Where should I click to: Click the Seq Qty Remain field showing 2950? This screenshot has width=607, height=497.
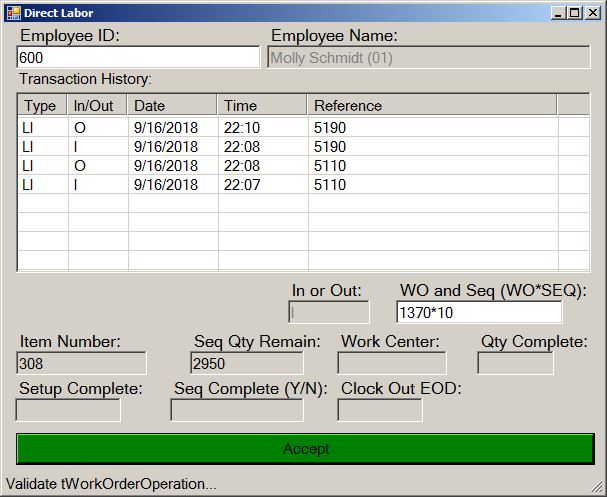pos(246,363)
